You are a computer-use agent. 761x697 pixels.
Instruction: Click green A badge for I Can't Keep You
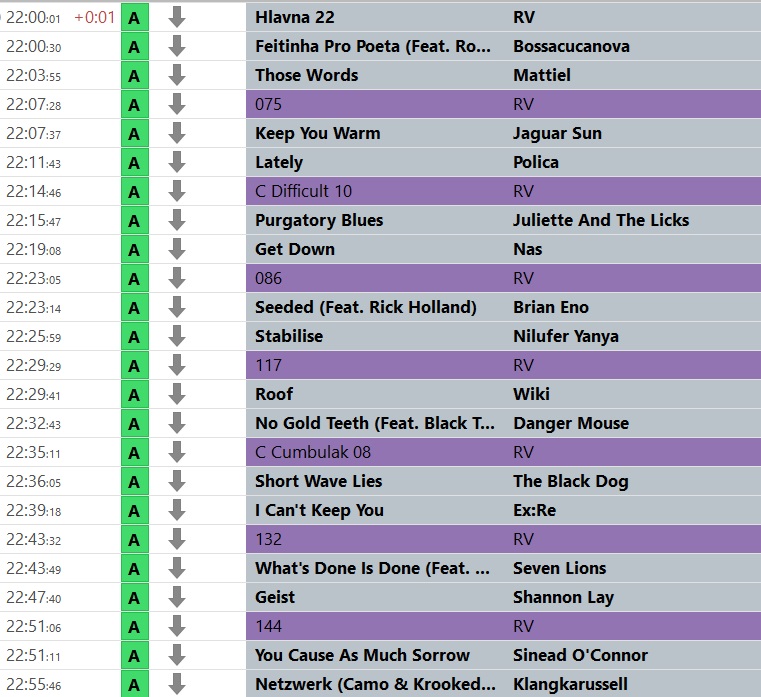[134, 511]
